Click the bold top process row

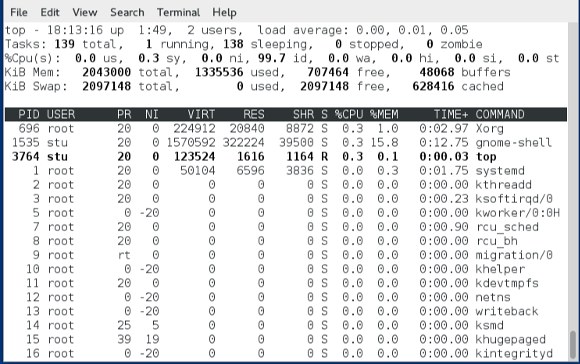tap(286, 157)
